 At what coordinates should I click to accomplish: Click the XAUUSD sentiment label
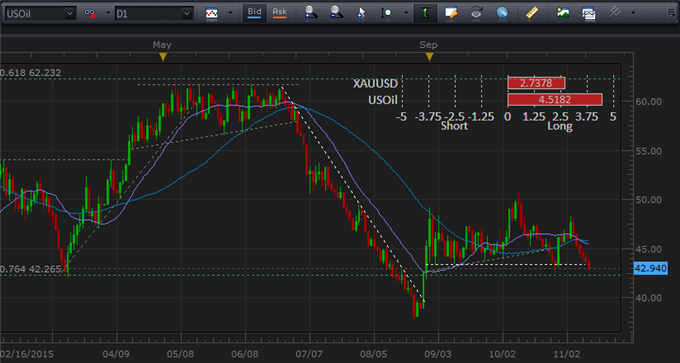pos(375,83)
